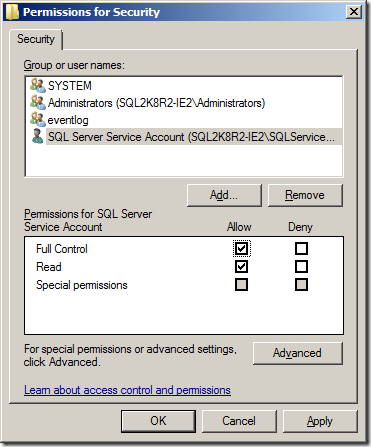The width and height of the screenshot is (371, 447).
Task: Click Allow checkbox for Special permissions
Action: pyautogui.click(x=241, y=285)
